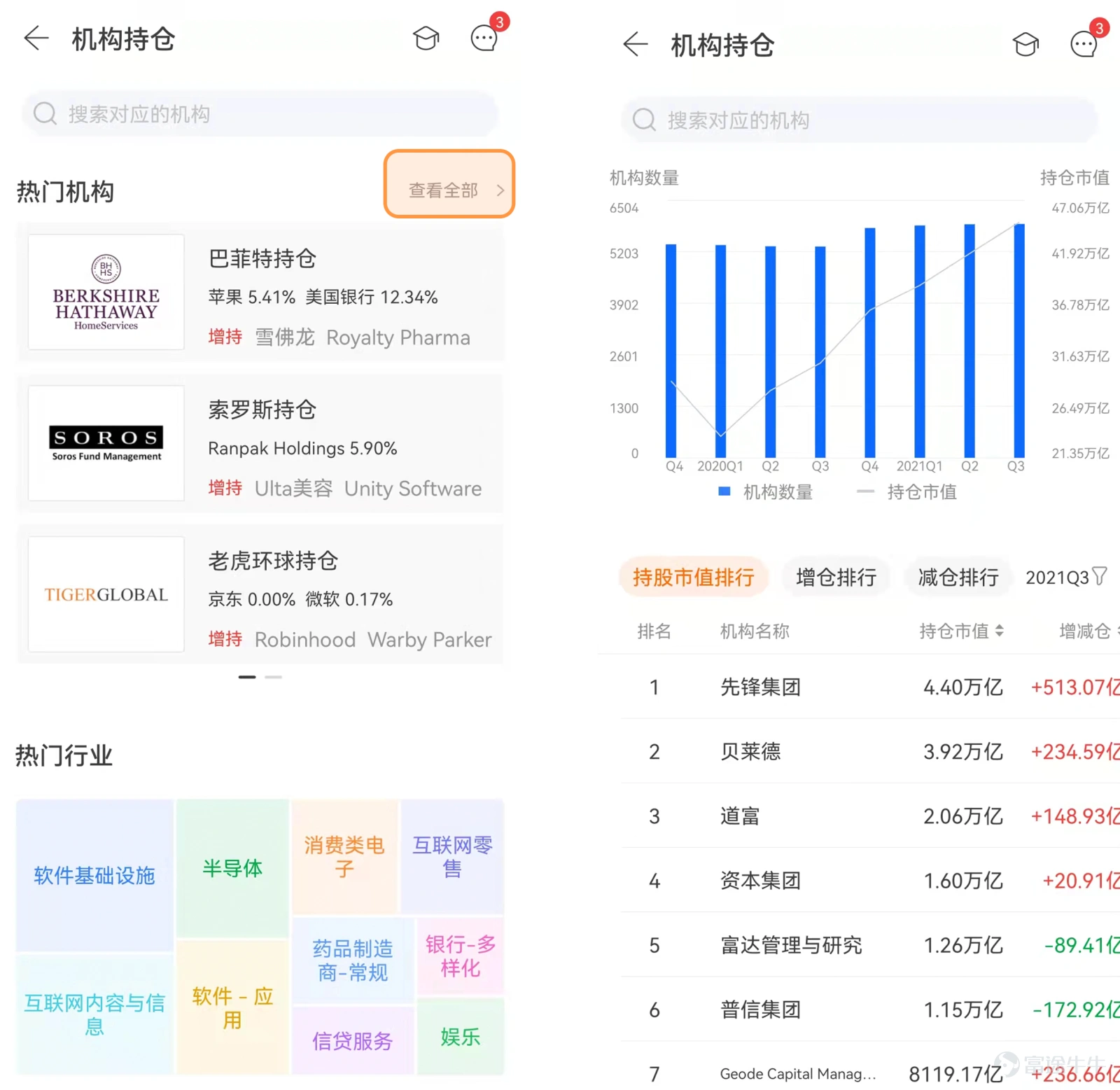1120x1090 pixels.
Task: Open 贝莱德 ranking row
Action: coord(870,751)
